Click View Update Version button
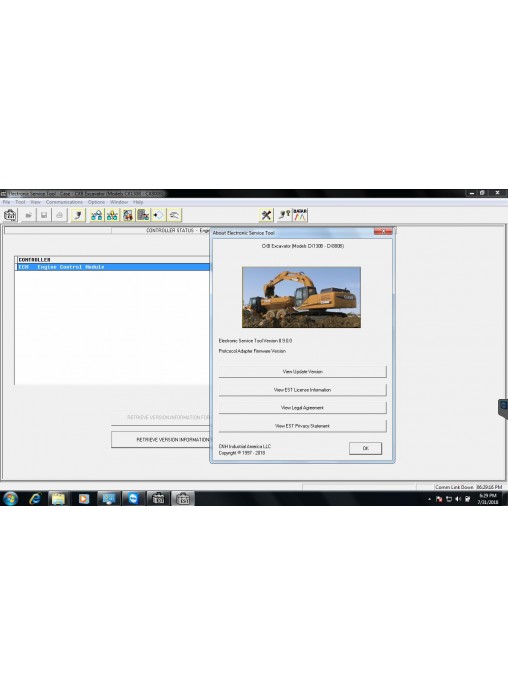Image resolution: width=508 pixels, height=696 pixels. [x=302, y=372]
